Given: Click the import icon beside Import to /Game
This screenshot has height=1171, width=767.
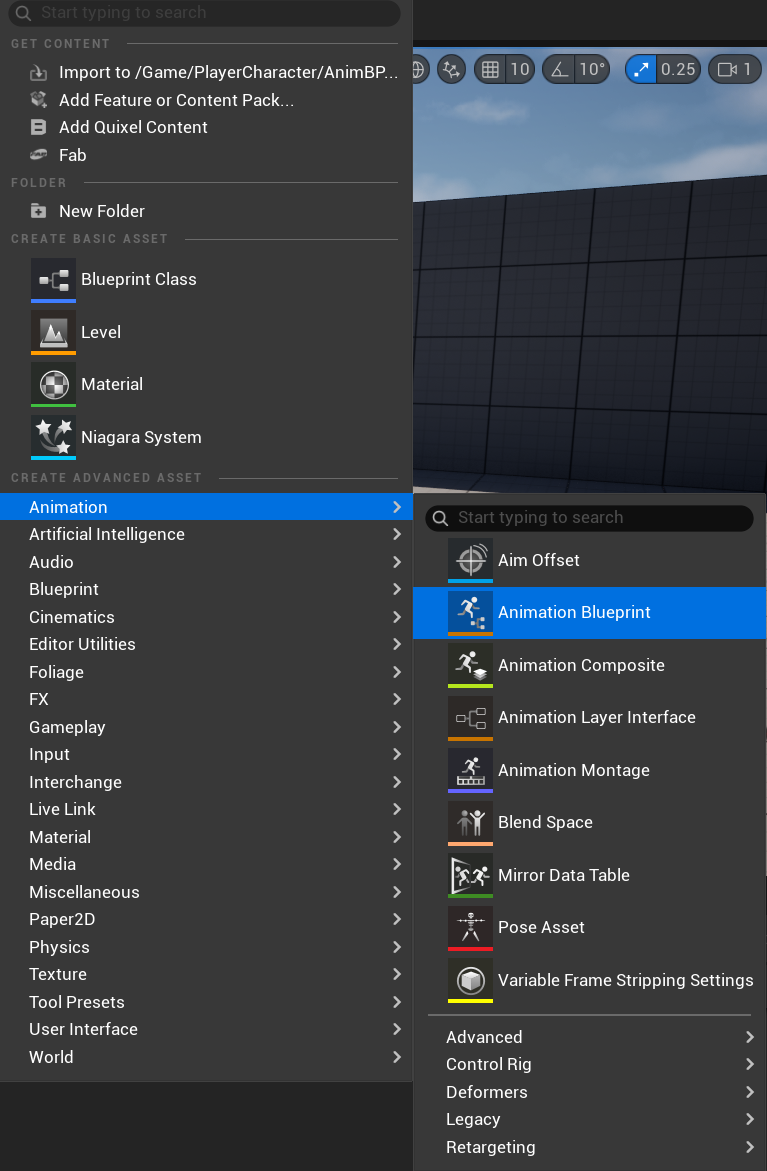Looking at the screenshot, I should (38, 72).
